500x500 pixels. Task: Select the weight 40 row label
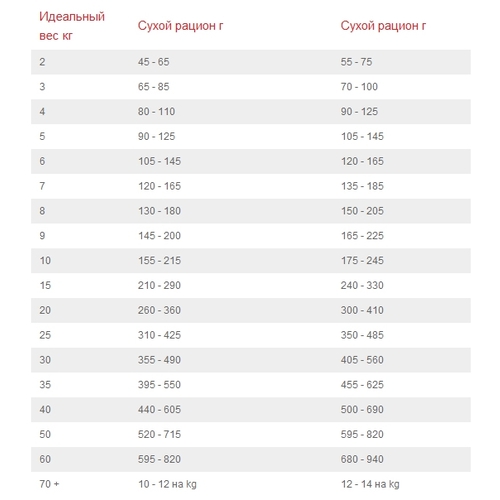coord(45,410)
